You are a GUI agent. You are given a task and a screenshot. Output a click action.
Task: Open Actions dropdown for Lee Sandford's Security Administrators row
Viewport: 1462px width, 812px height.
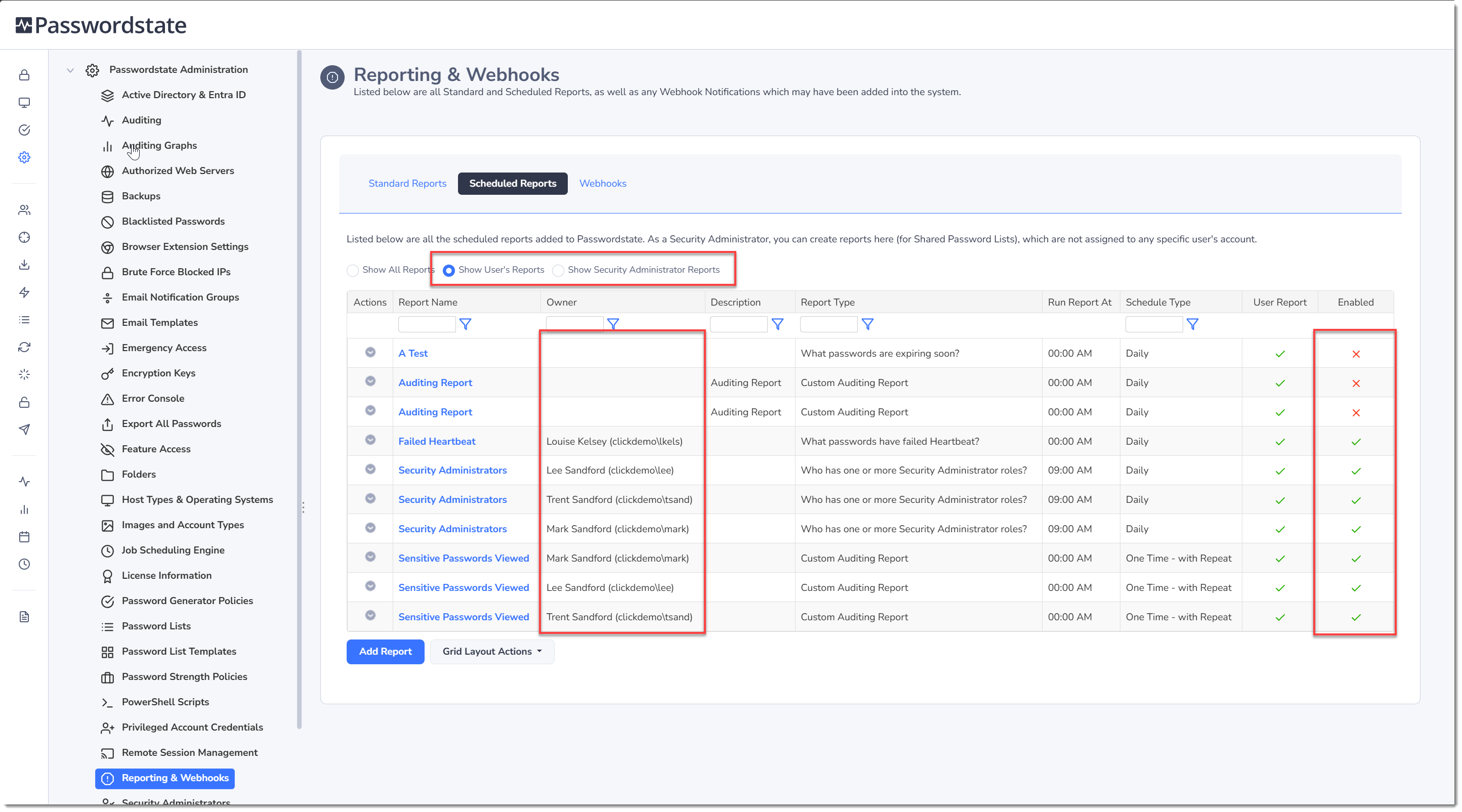(x=370, y=468)
